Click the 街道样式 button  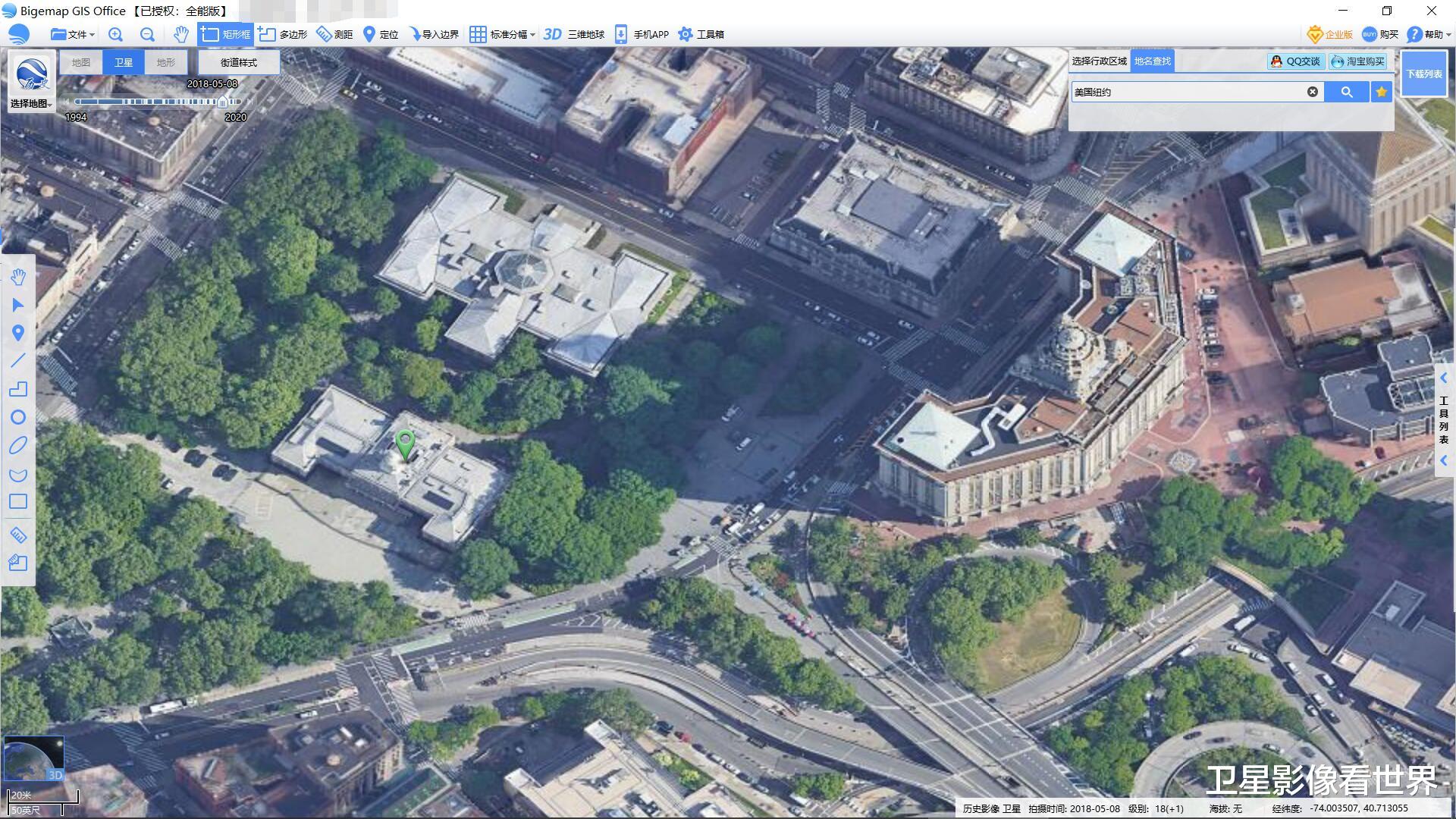click(239, 62)
